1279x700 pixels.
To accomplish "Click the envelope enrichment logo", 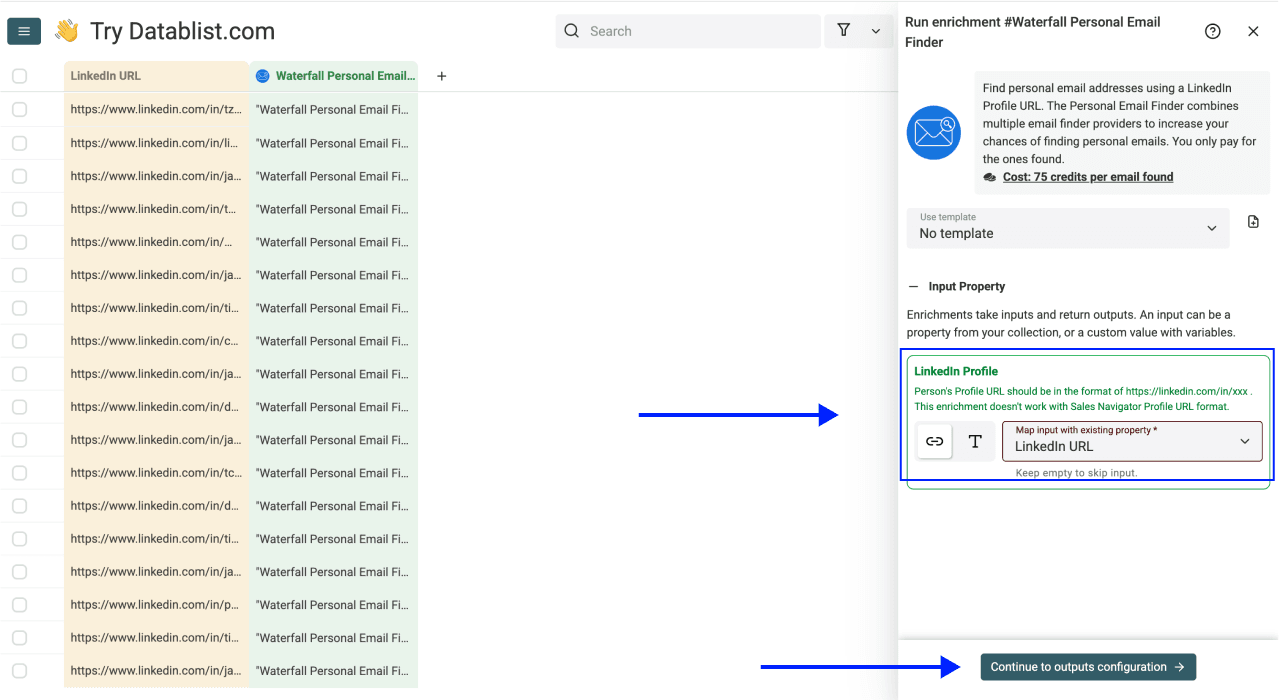I will click(x=933, y=132).
